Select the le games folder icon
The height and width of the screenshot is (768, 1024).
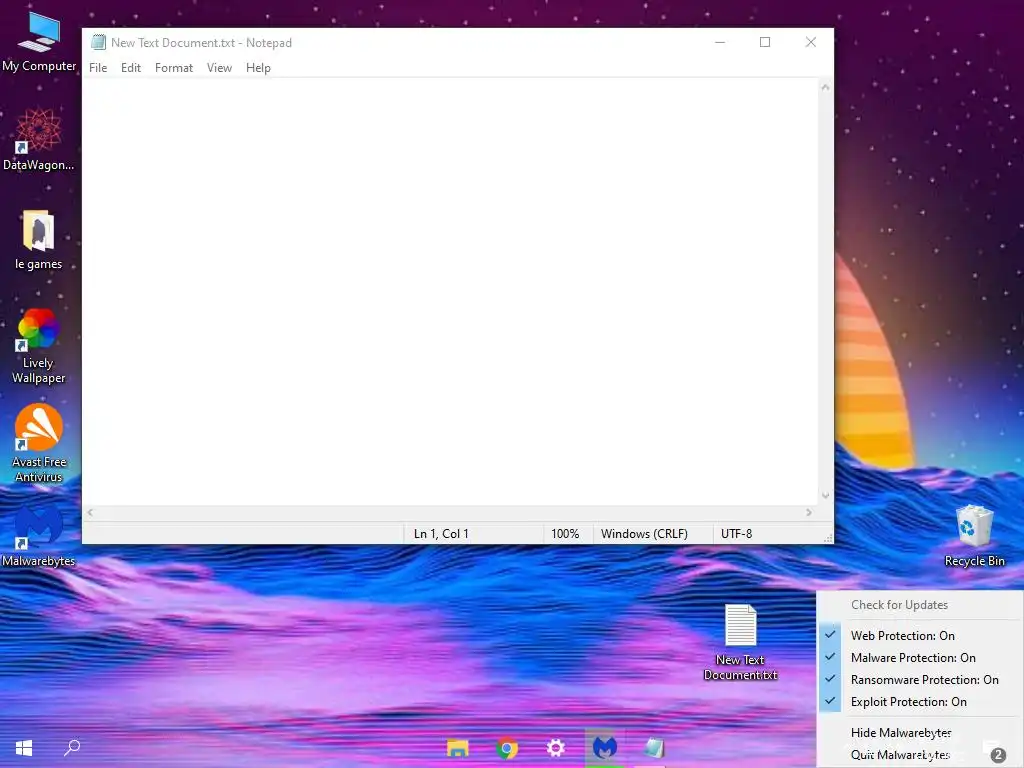[x=39, y=240]
